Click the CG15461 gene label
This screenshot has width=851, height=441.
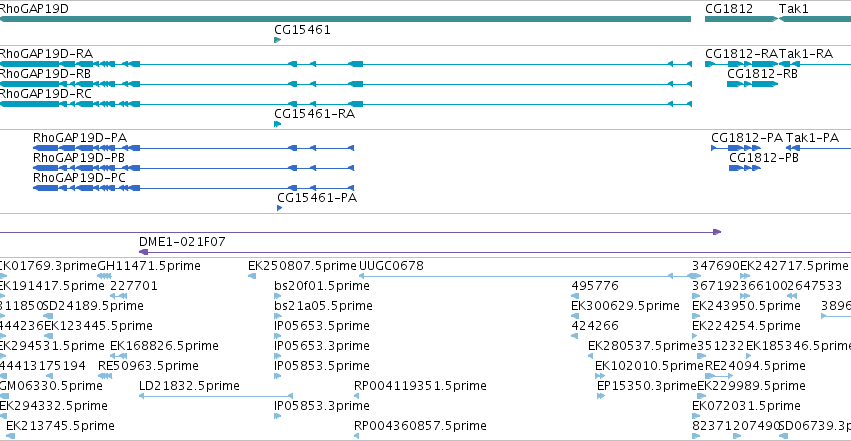(302, 29)
